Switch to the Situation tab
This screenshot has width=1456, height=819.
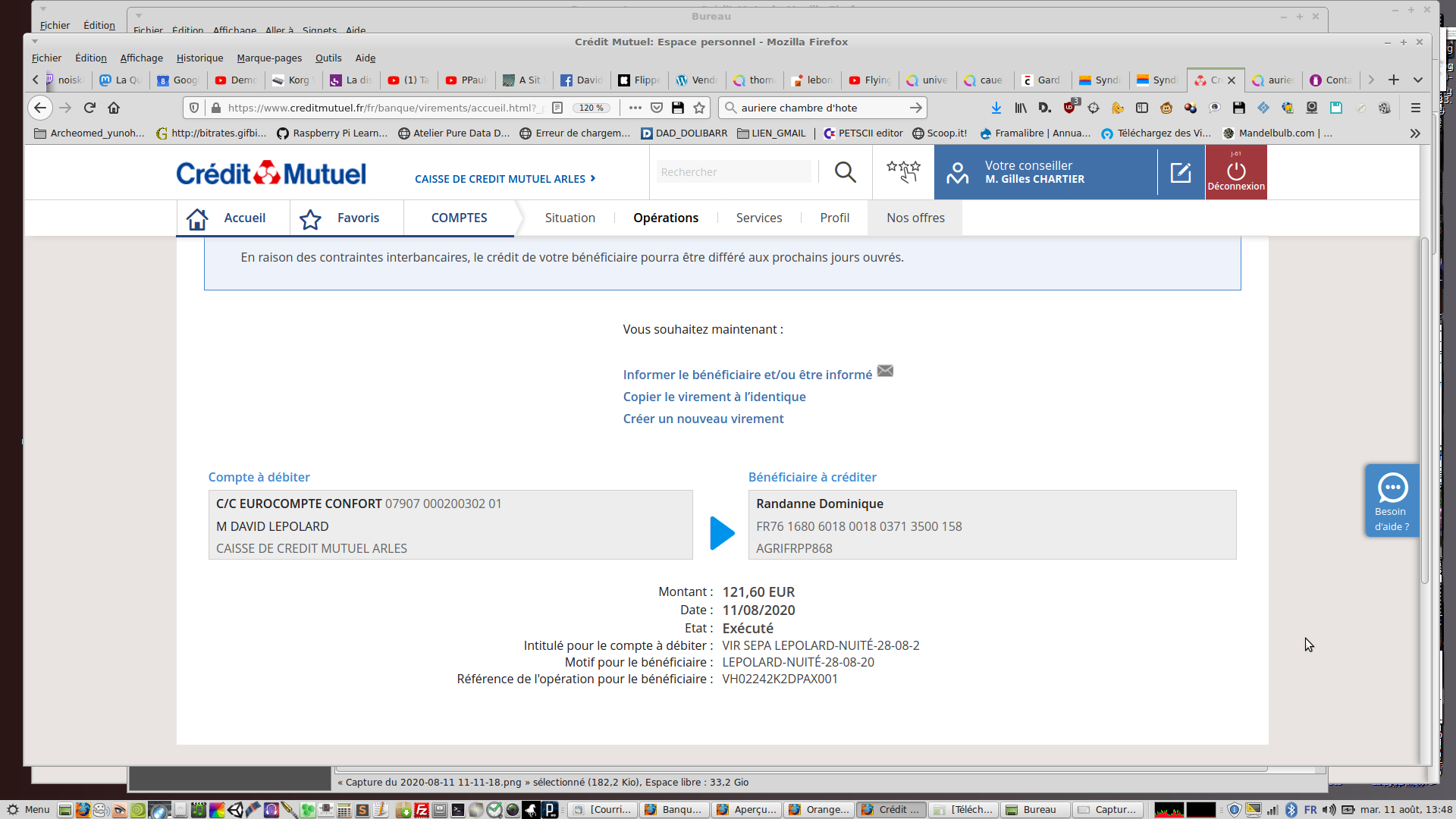click(570, 218)
